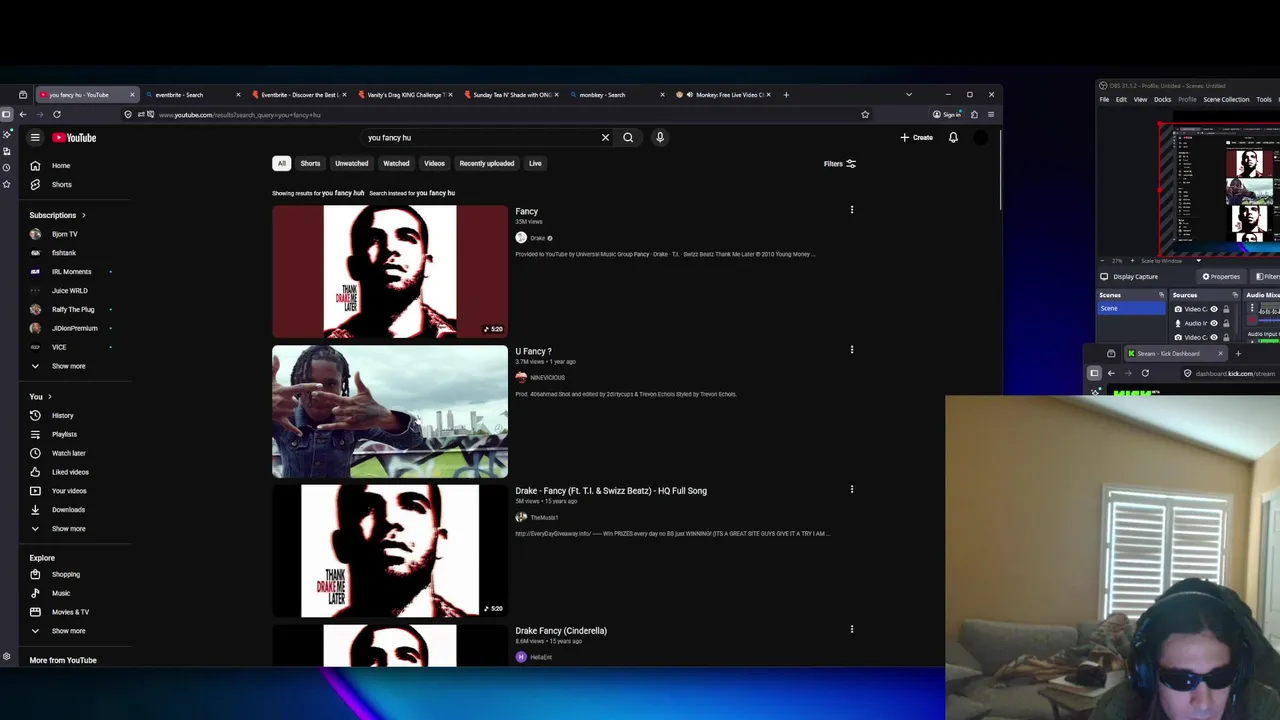Expand Show more under Subscriptions
The height and width of the screenshot is (720, 1280).
point(68,366)
